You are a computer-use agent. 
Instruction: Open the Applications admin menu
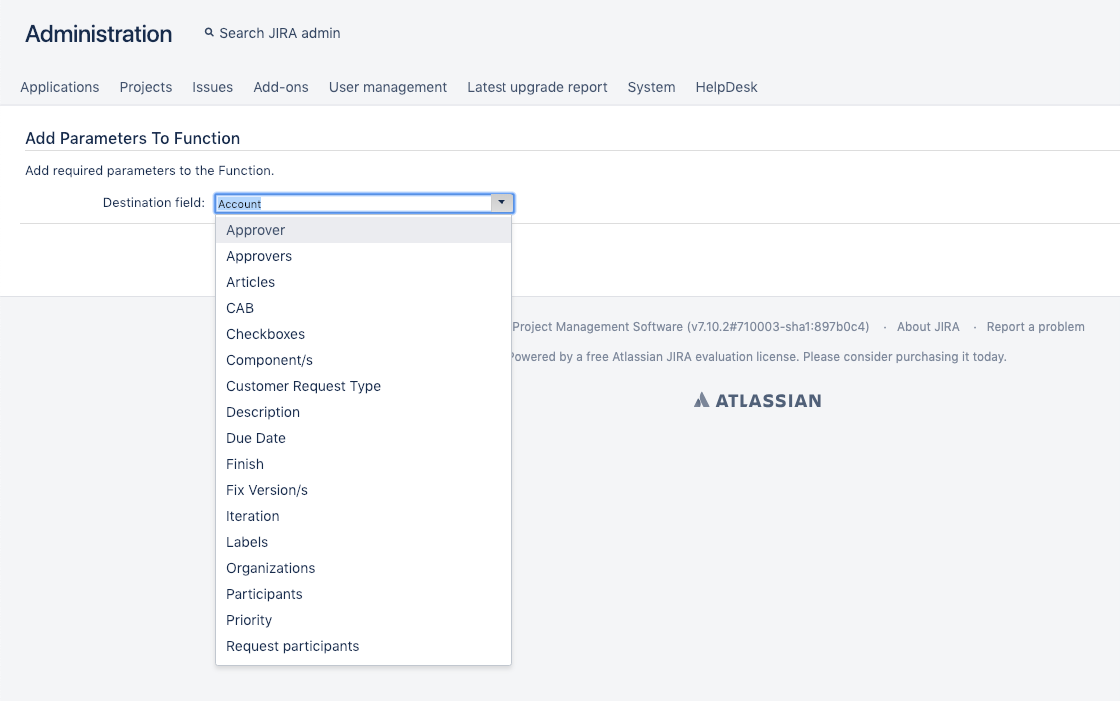click(60, 87)
